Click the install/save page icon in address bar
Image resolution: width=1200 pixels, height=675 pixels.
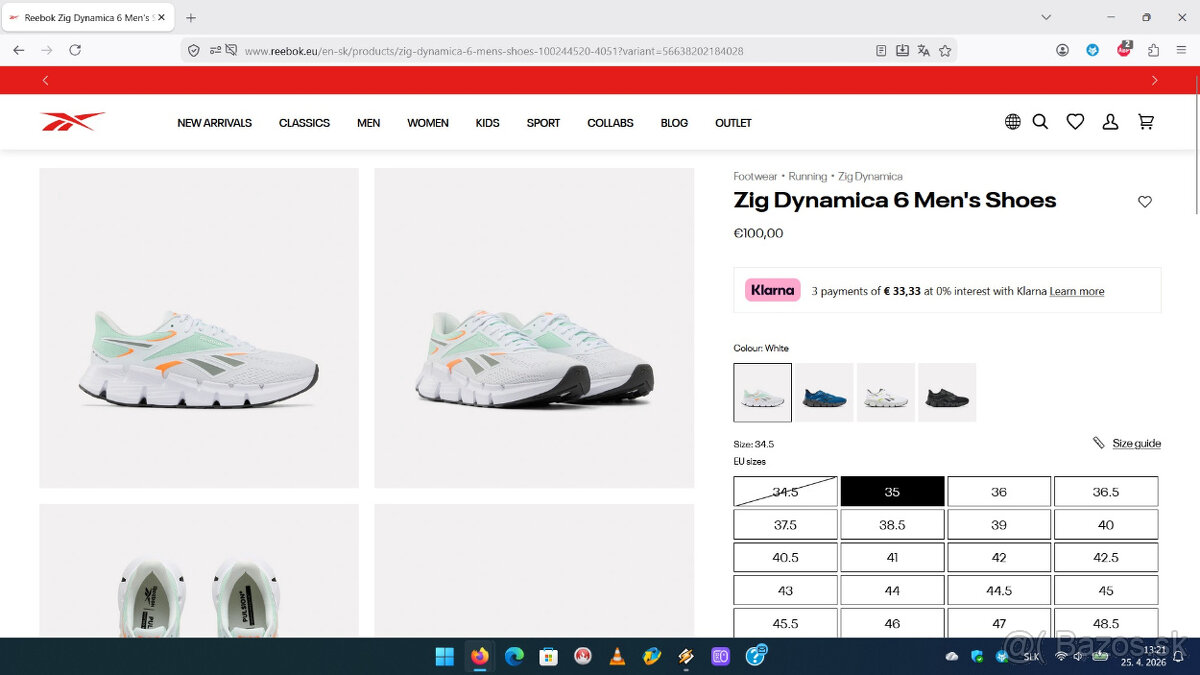(x=902, y=50)
